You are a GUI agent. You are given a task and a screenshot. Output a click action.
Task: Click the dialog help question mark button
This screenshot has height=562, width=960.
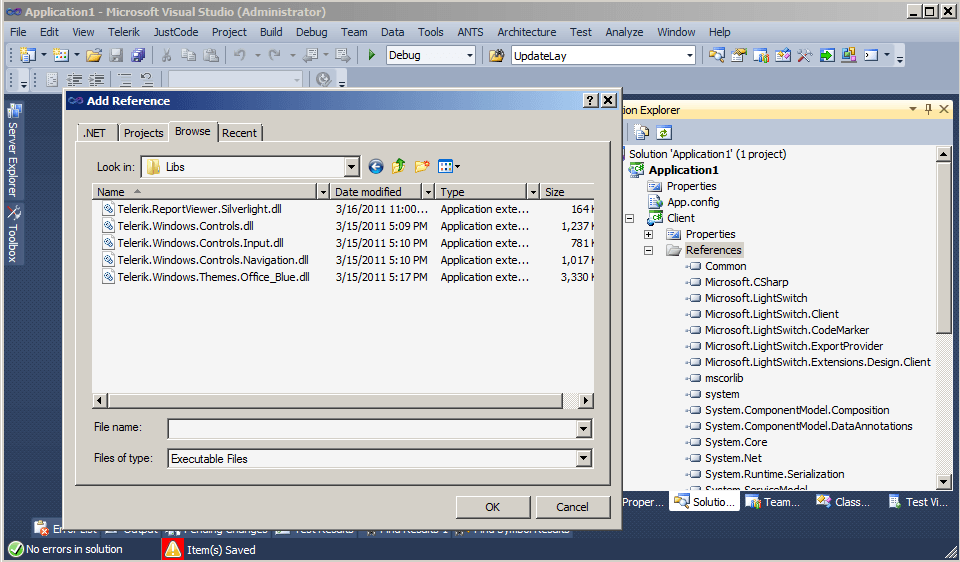(x=590, y=100)
